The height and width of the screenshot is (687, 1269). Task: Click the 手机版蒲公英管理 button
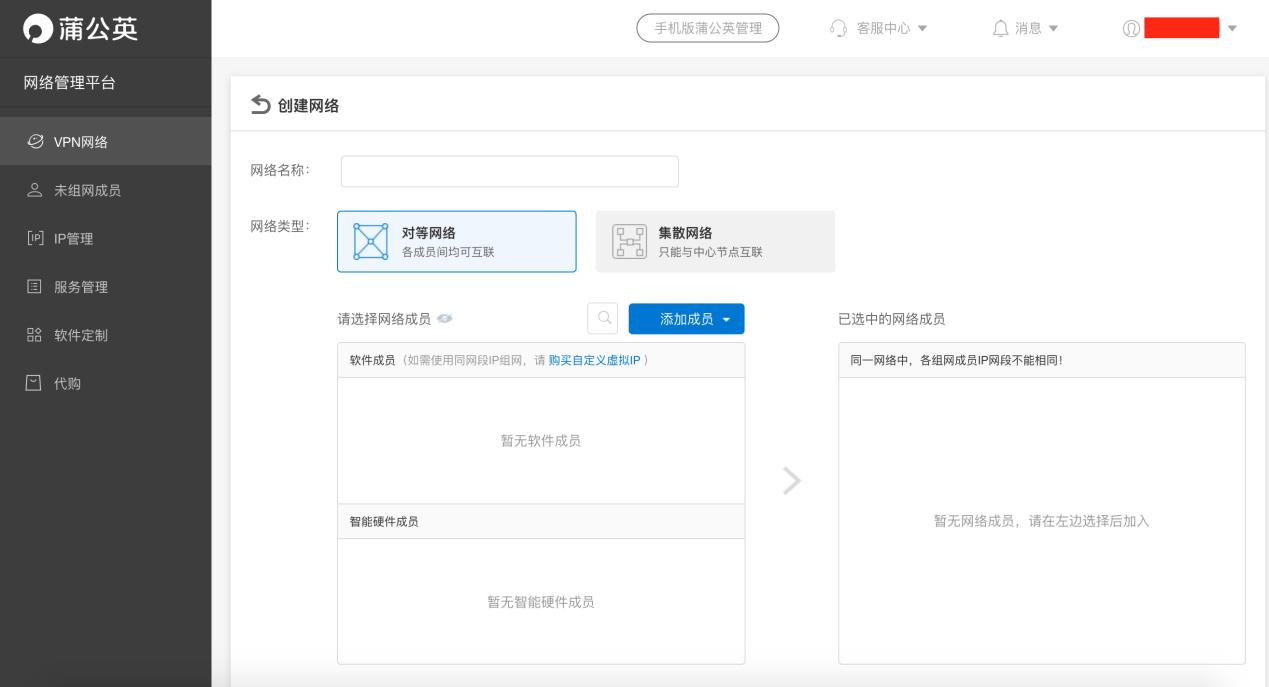point(709,28)
